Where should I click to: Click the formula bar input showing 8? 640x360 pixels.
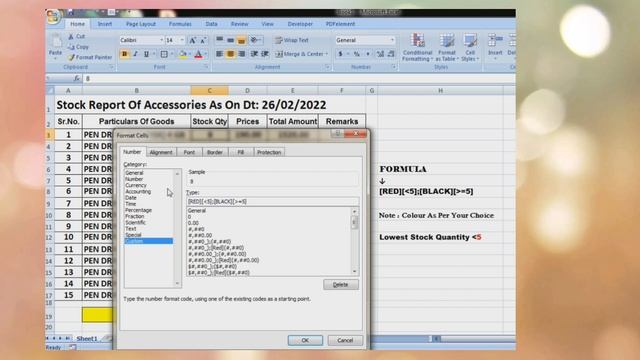299,78
